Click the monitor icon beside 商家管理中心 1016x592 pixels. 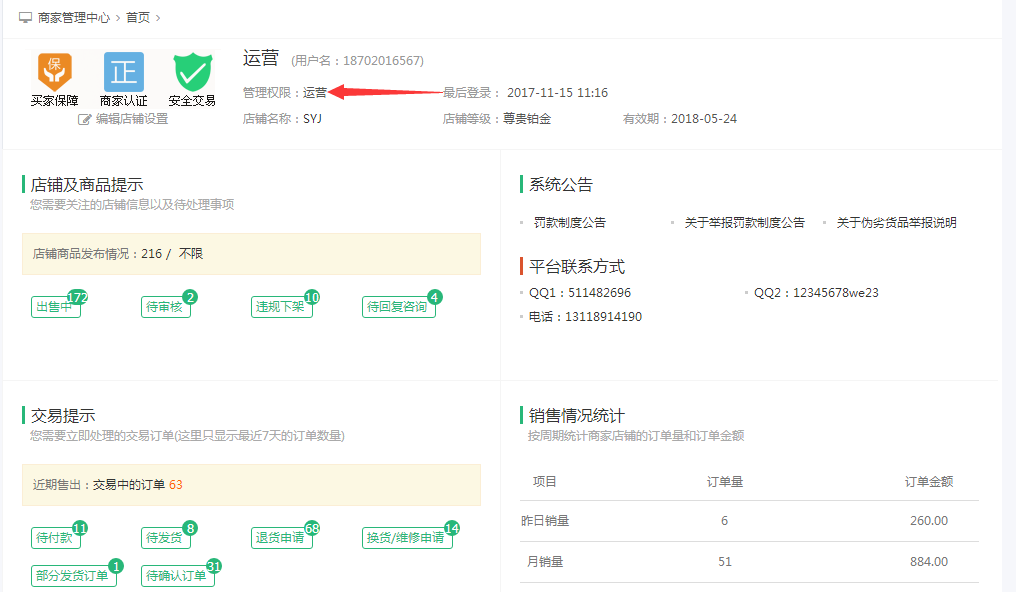pyautogui.click(x=25, y=18)
